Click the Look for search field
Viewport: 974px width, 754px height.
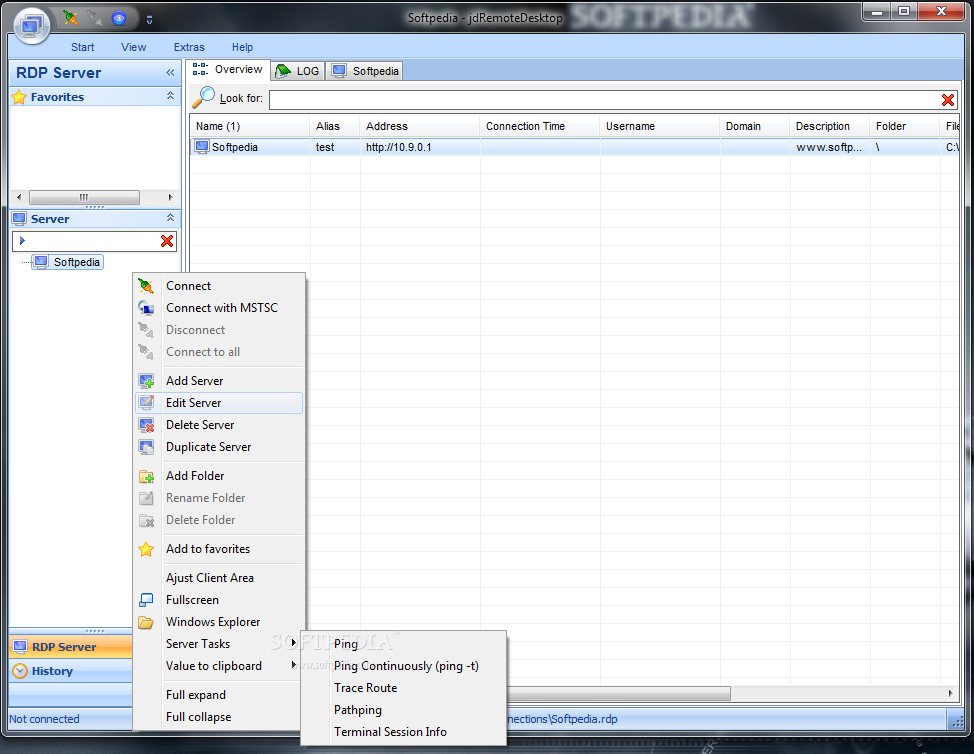pos(604,99)
